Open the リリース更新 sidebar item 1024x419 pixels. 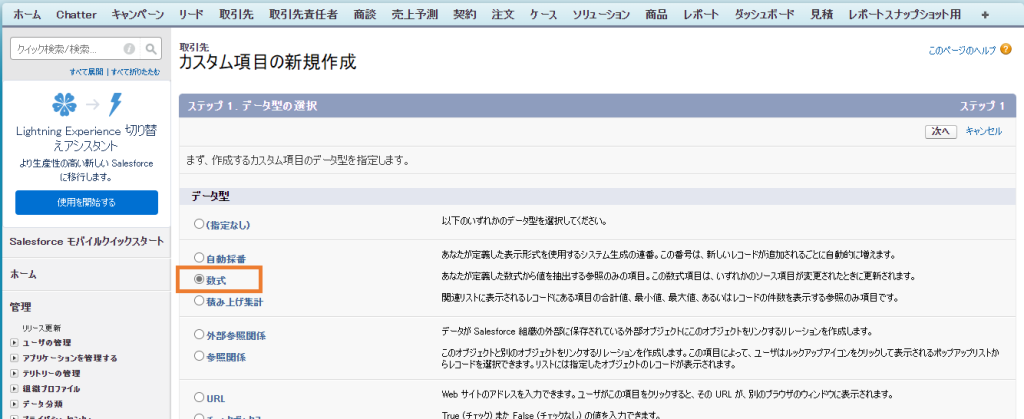(x=41, y=328)
